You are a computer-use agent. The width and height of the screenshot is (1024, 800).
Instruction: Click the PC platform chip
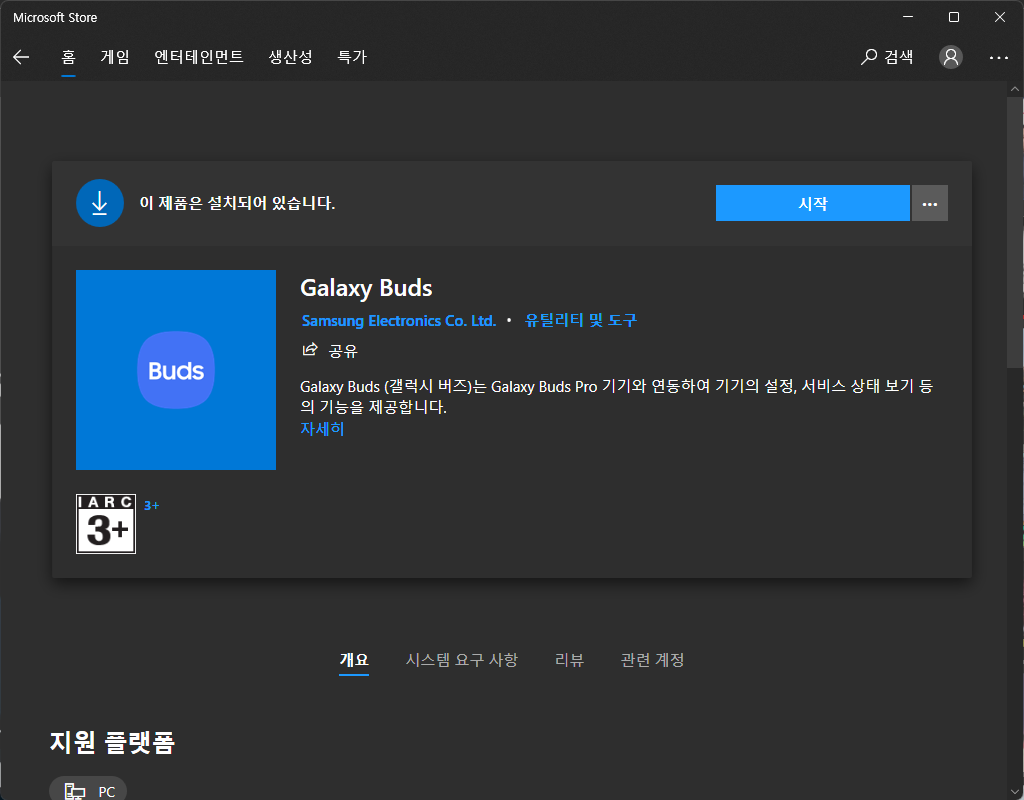coord(88,790)
